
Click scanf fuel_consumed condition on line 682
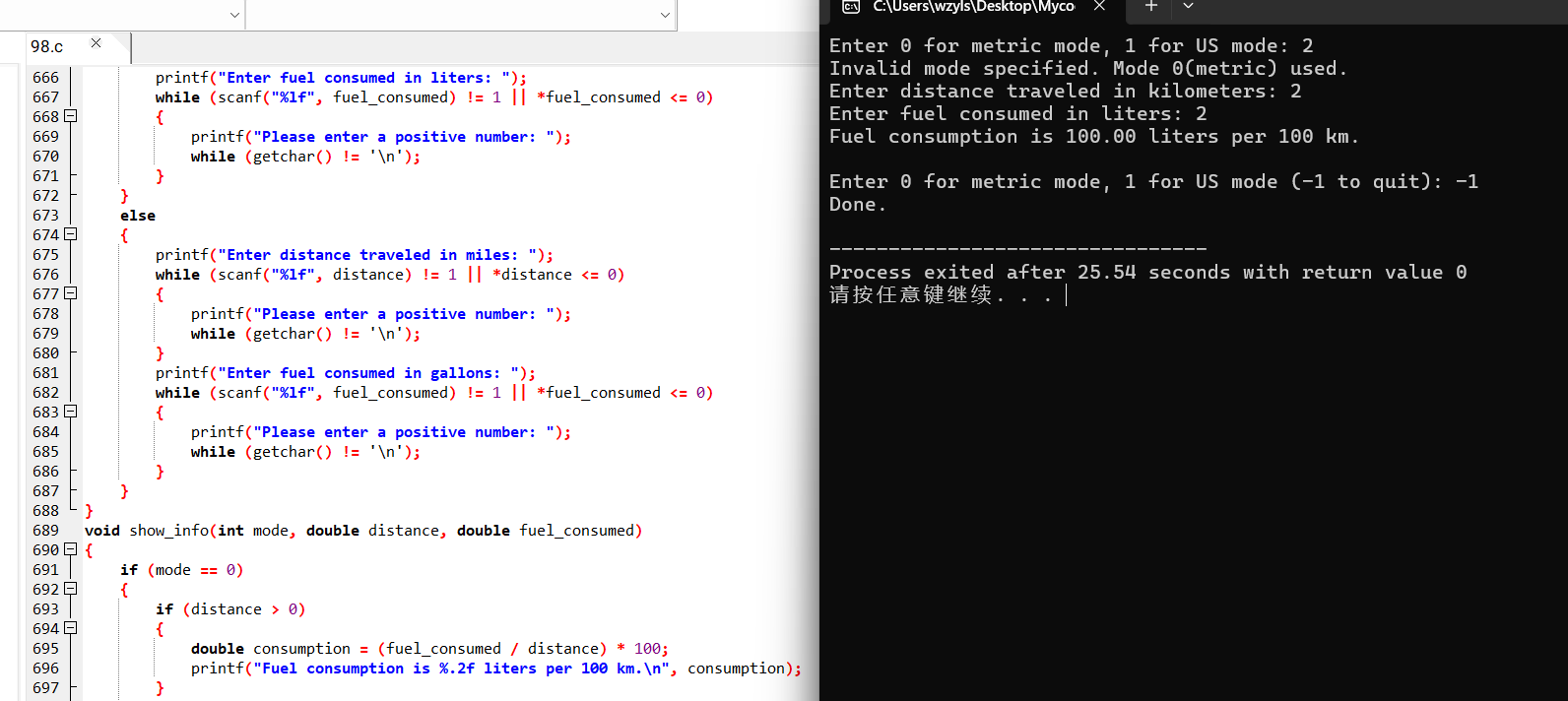[x=434, y=393]
